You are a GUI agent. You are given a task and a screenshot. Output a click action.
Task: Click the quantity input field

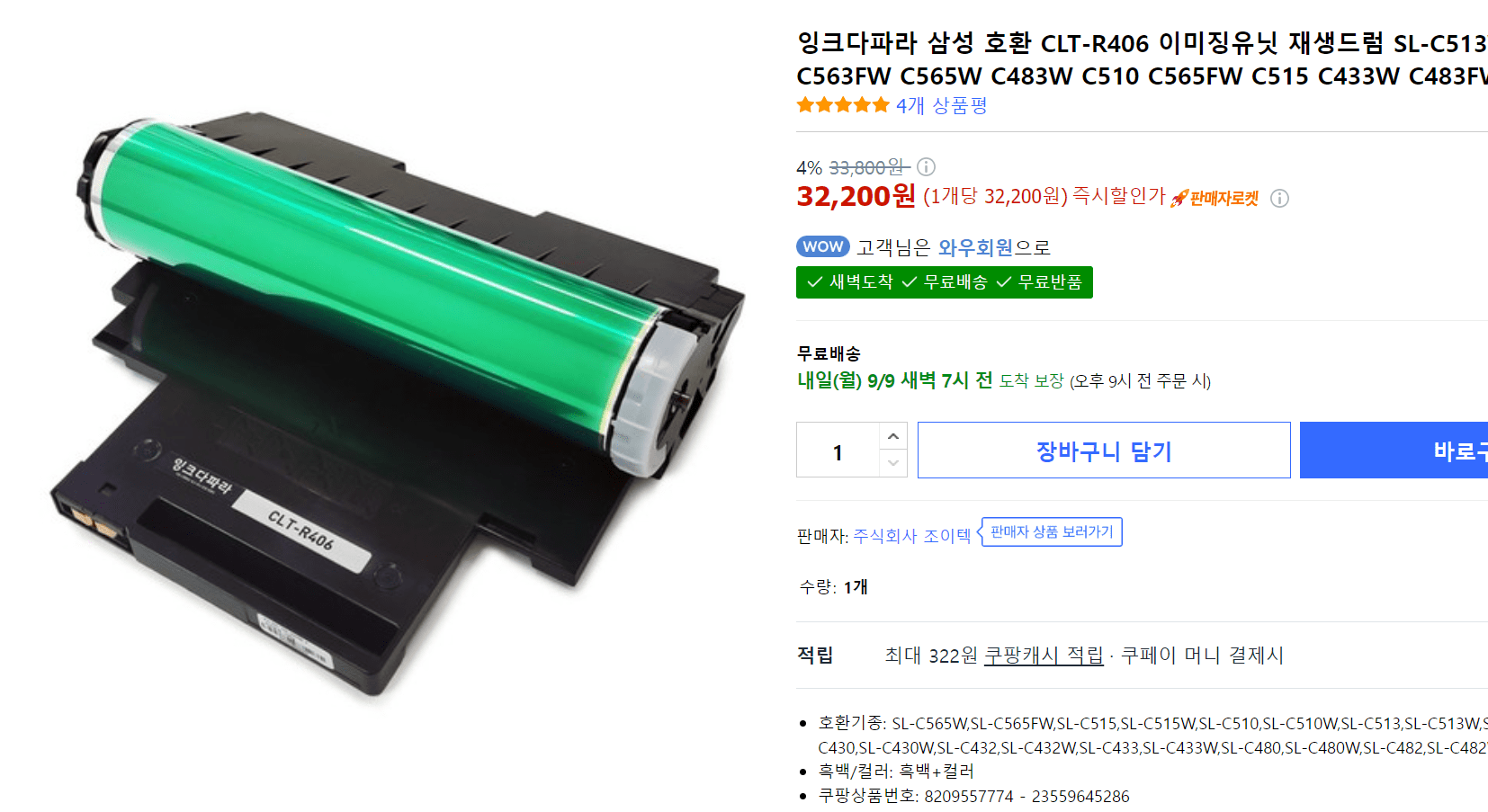click(x=838, y=450)
